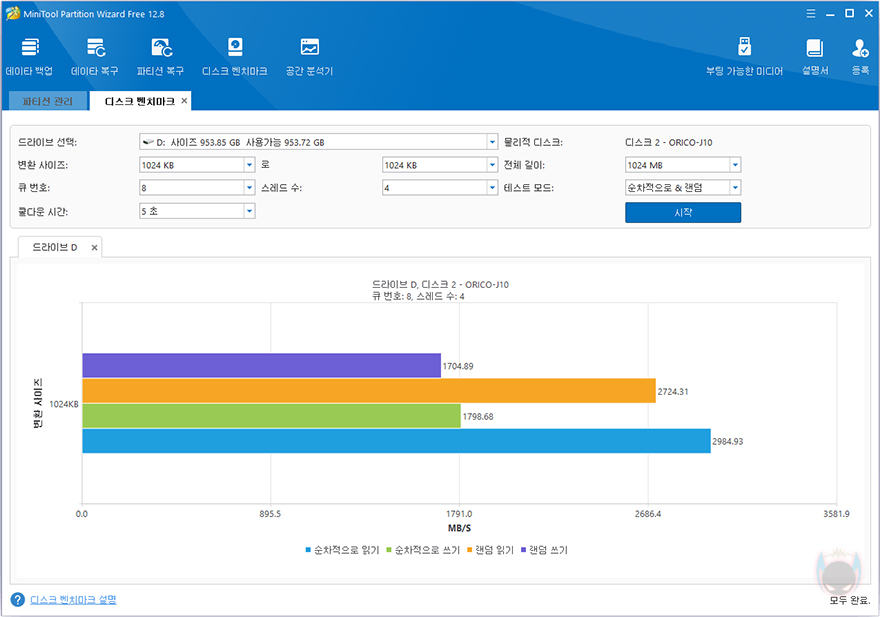Expand the drive selection dropdown
This screenshot has height=617, width=880.
tap(492, 142)
